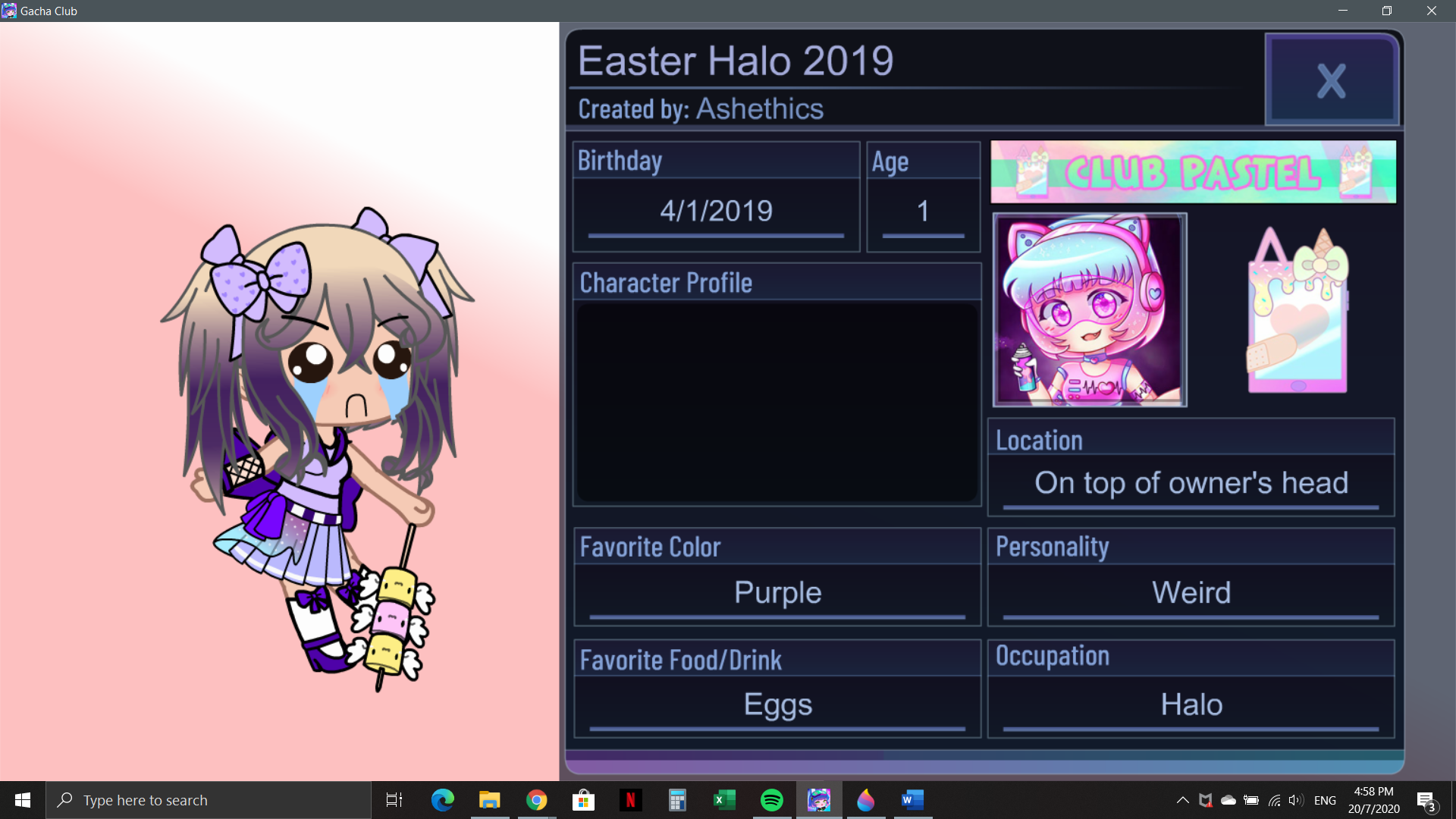
Task: Open Google Chrome from the taskbar
Action: 536,800
